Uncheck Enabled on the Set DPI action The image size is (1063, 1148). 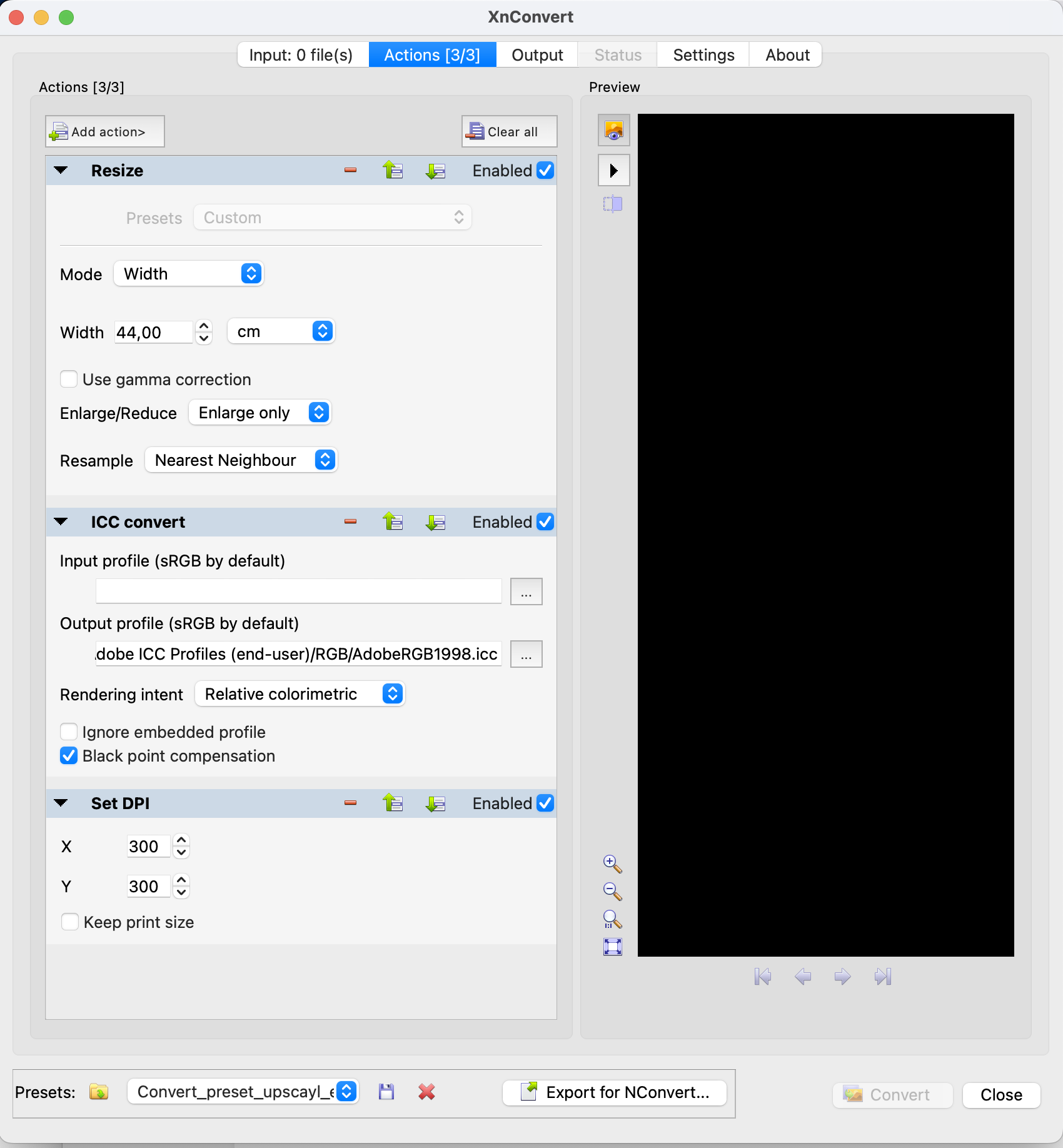[545, 803]
